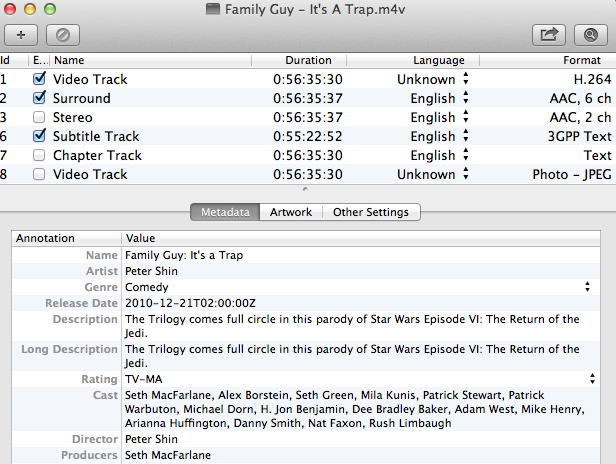616x464 pixels.
Task: Select the Rating annotation label
Action: click(99, 379)
